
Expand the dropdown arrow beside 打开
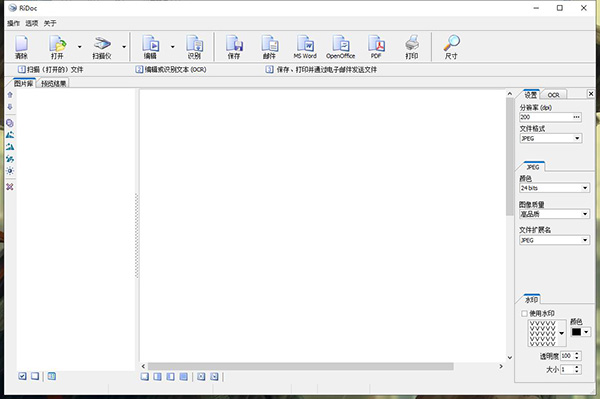click(x=80, y=47)
